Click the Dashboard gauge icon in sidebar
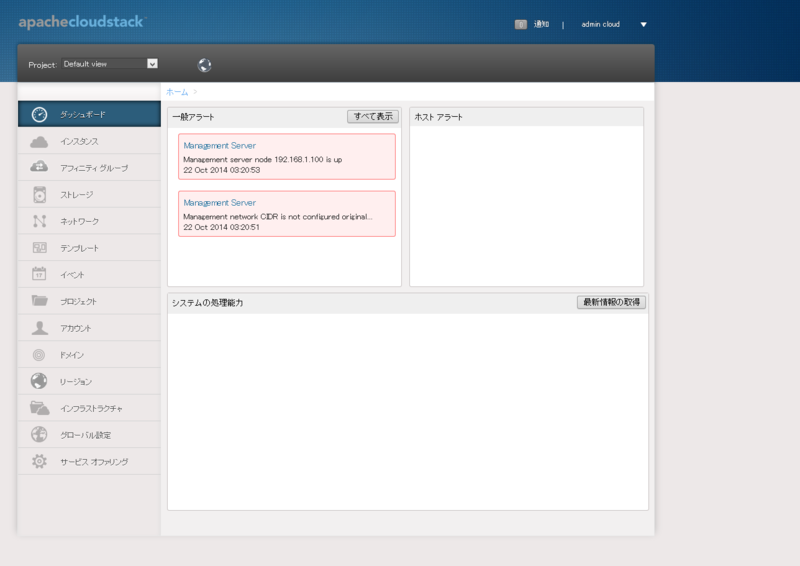 coord(39,114)
